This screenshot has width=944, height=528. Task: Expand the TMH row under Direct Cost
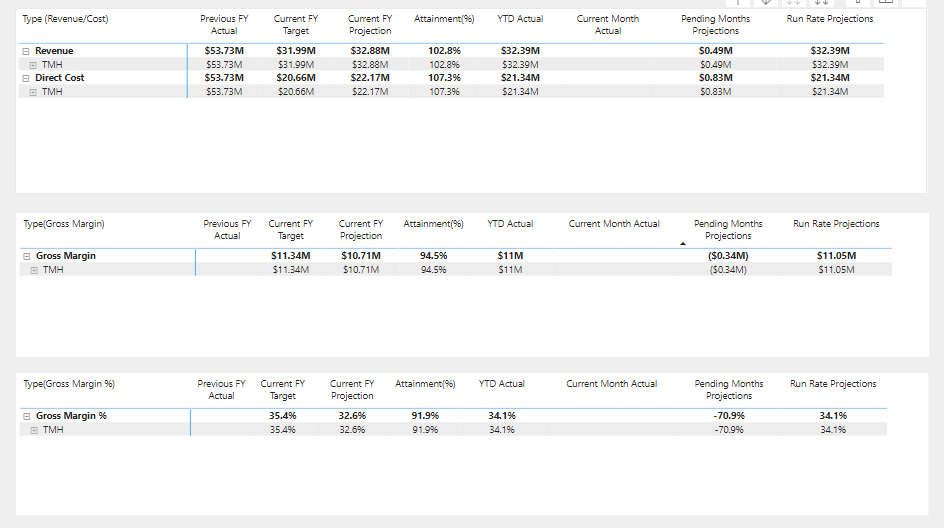tap(33, 92)
